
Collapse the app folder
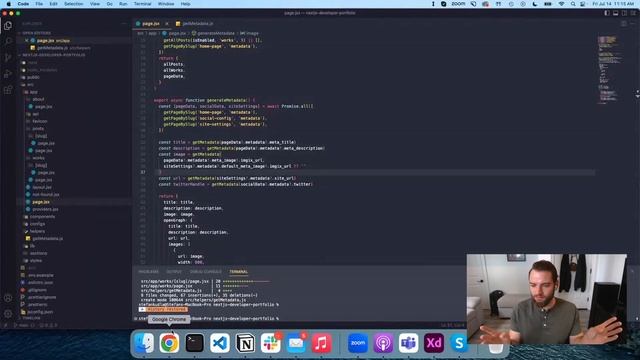pos(32,92)
